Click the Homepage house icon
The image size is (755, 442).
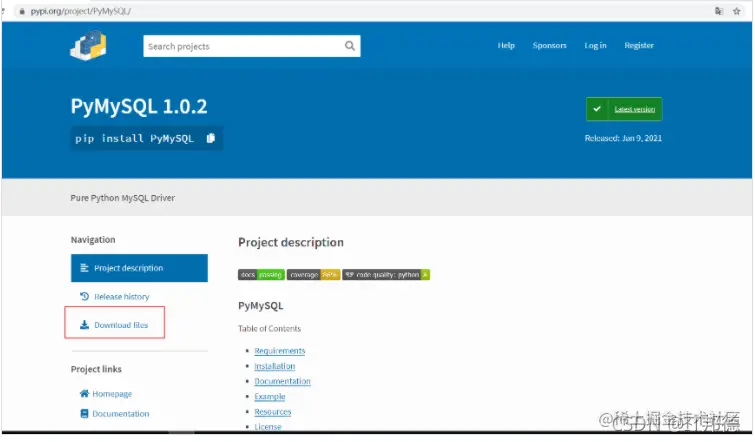click(x=84, y=393)
